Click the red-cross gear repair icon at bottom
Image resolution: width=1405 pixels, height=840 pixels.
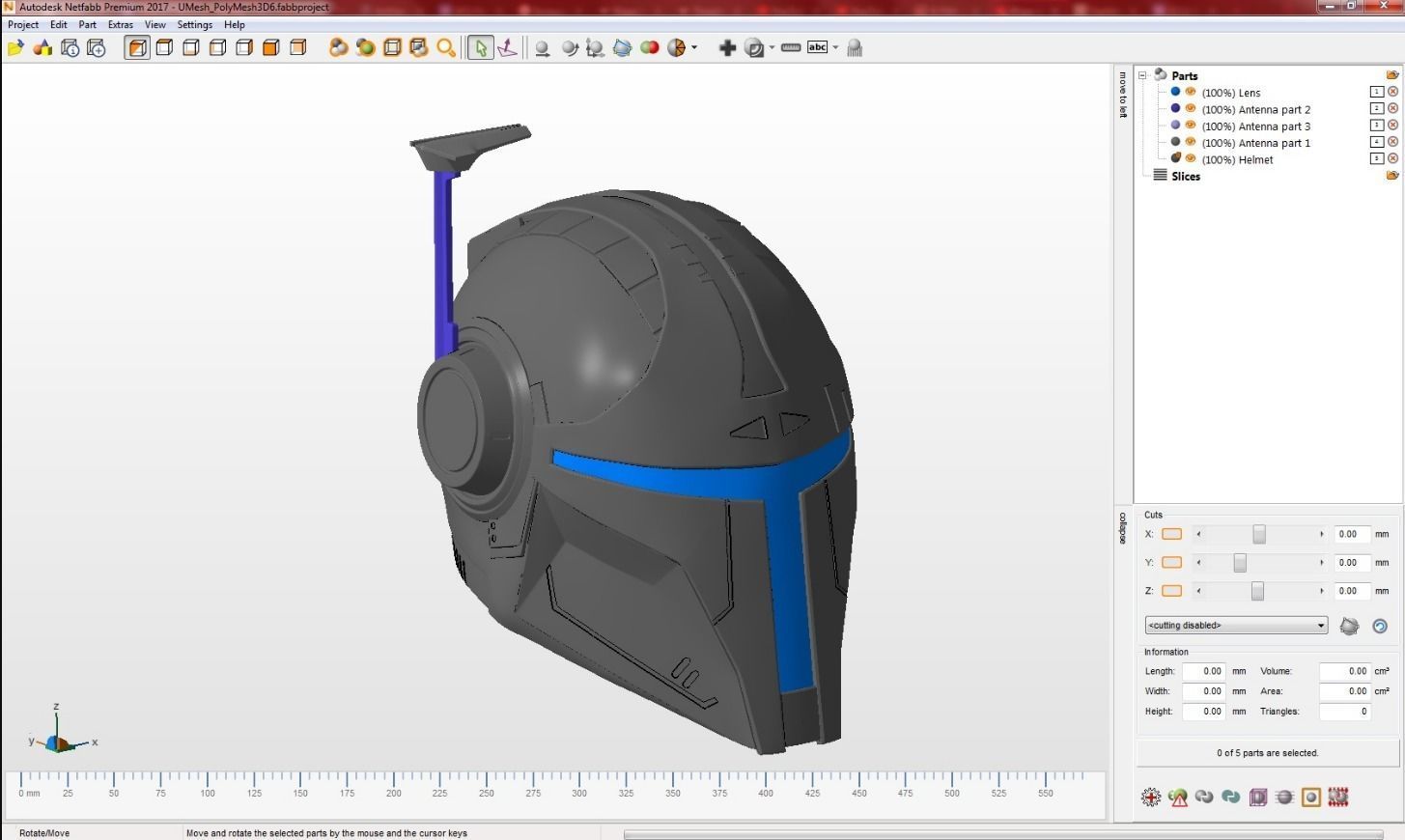point(1151,797)
